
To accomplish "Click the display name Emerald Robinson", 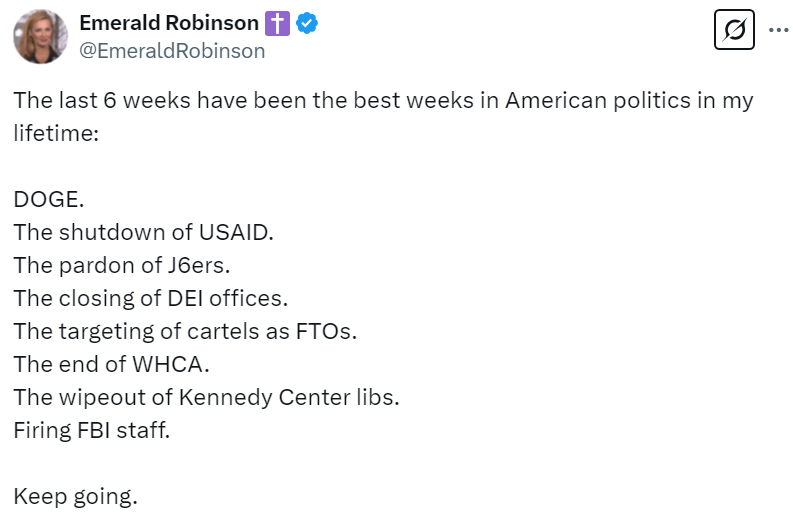I will tap(169, 23).
